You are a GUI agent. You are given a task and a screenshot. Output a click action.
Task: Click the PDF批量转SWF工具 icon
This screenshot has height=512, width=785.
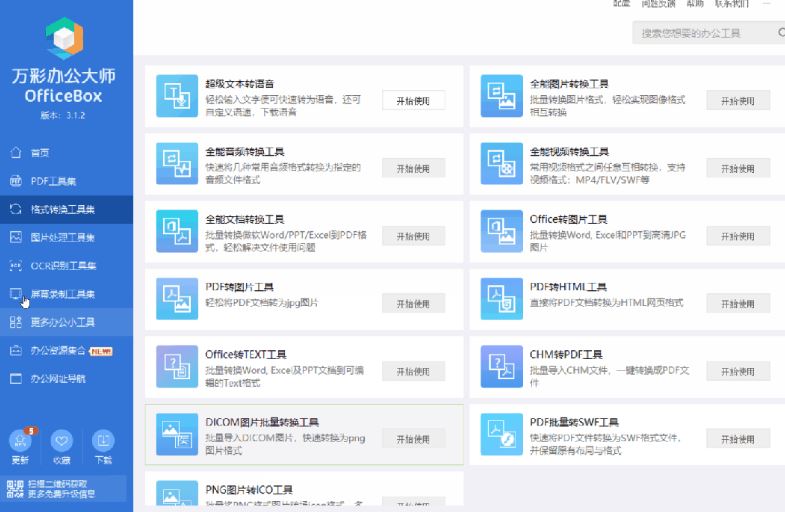point(501,433)
